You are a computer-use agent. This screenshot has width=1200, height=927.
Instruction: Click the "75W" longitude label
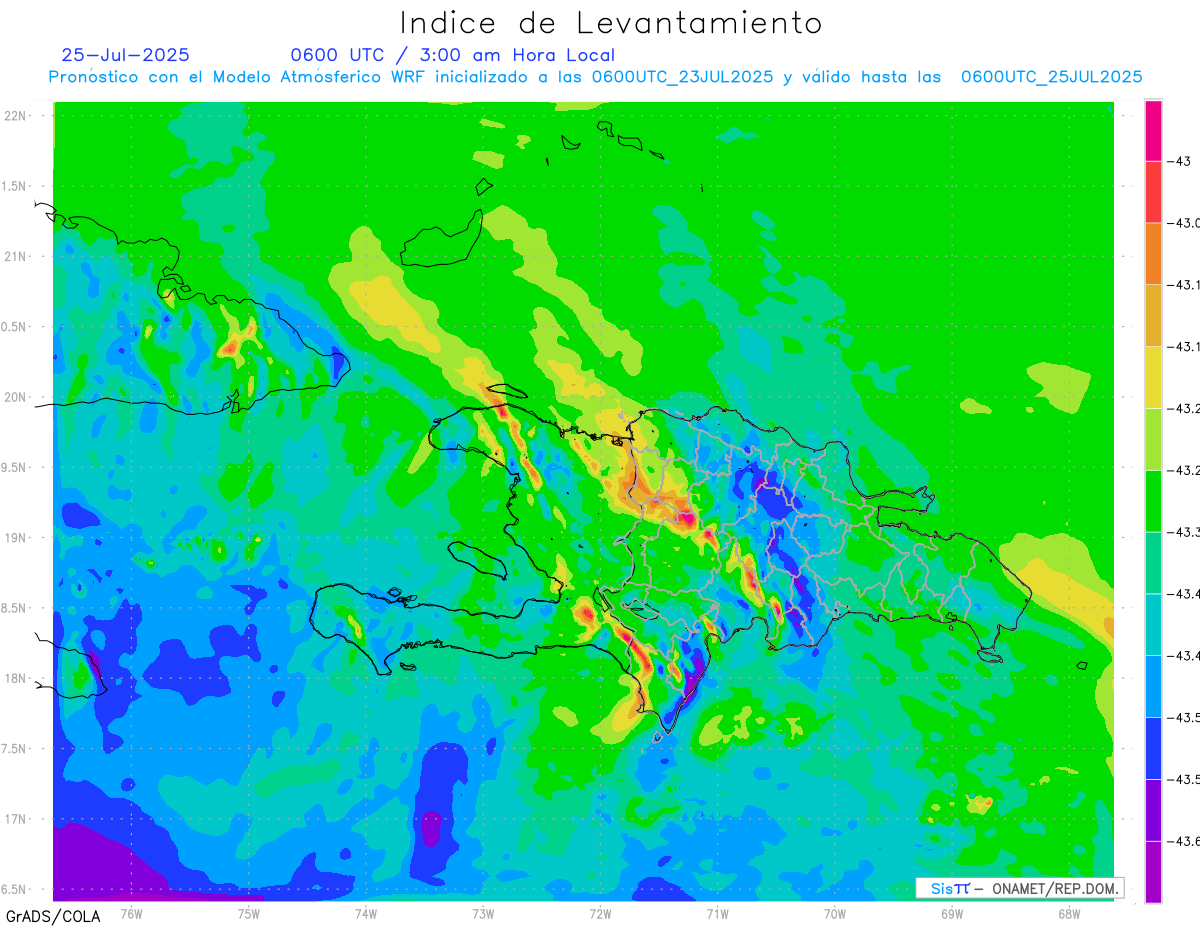click(249, 913)
